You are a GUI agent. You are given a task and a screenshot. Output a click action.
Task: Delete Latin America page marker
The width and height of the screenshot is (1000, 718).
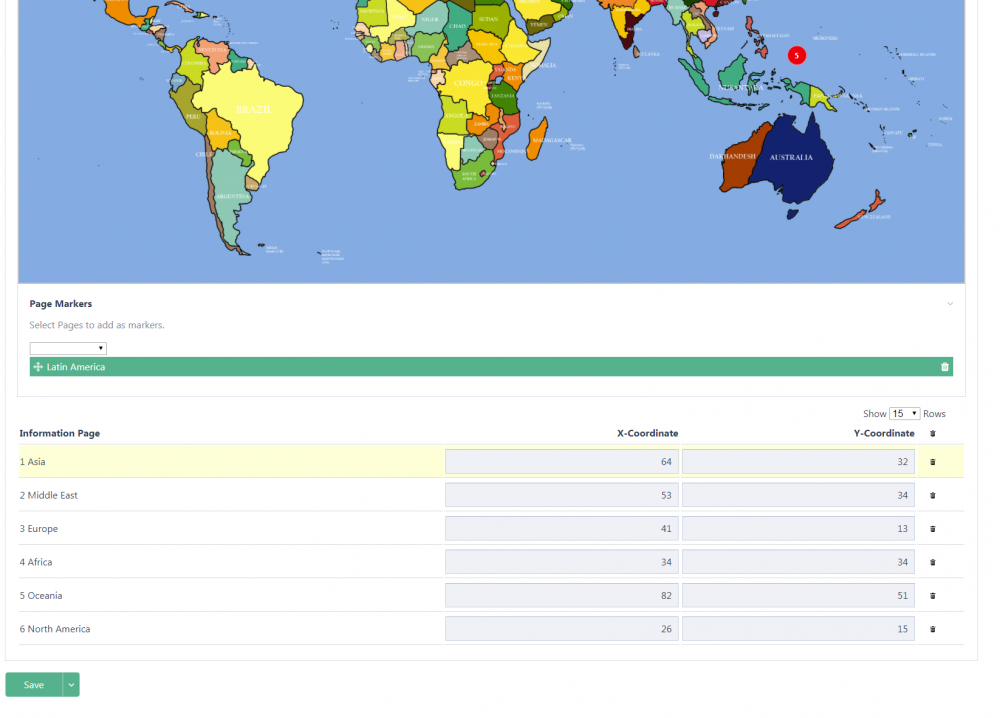click(944, 367)
